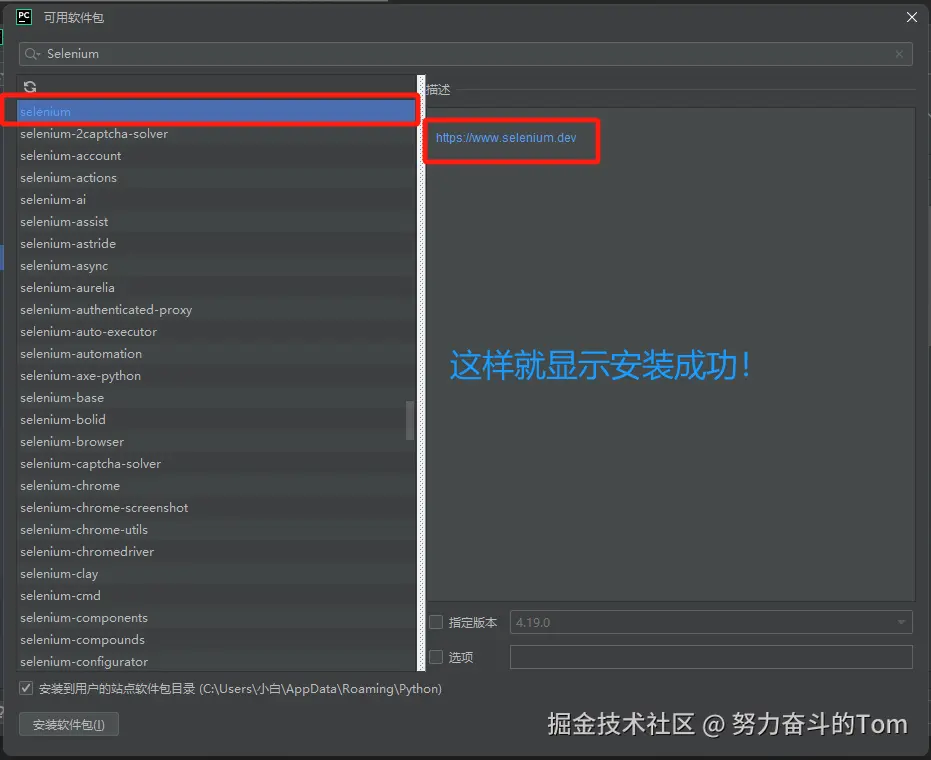Focus the Selenium search field
The image size is (931, 760).
pos(466,54)
